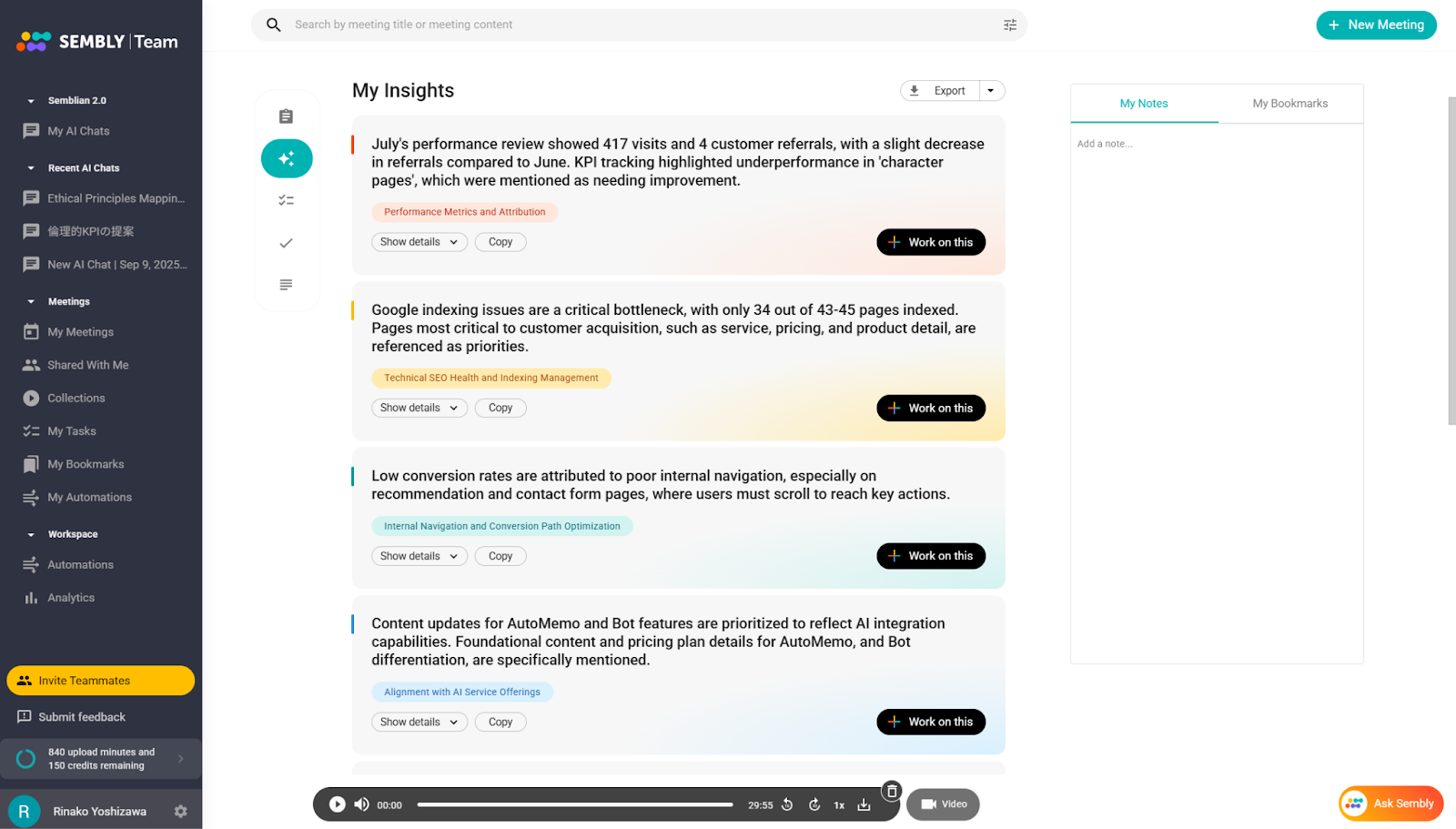Image resolution: width=1456 pixels, height=829 pixels.
Task: Open the Export dropdown arrow
Action: tap(991, 91)
